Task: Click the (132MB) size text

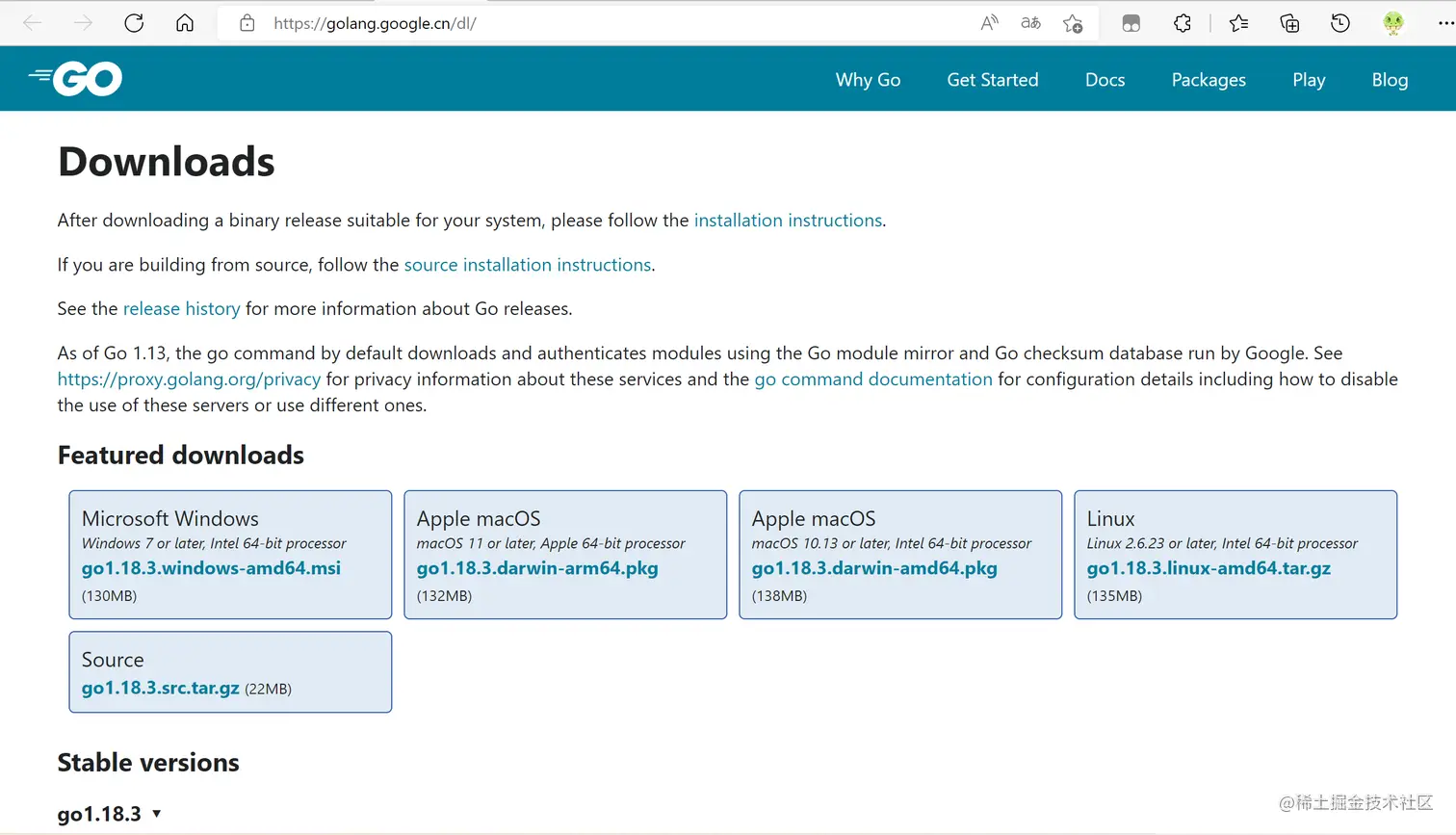Action: (x=444, y=596)
